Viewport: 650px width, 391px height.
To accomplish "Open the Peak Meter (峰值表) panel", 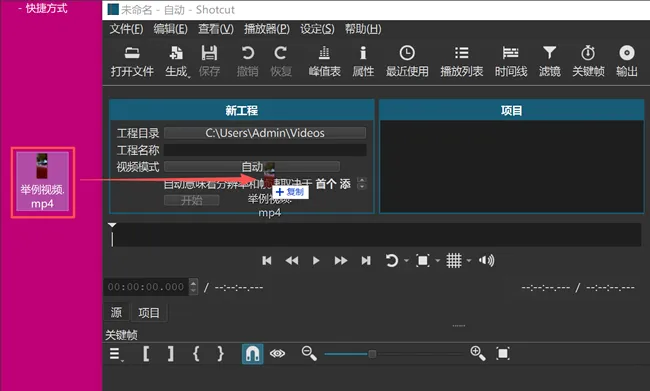I will click(324, 61).
